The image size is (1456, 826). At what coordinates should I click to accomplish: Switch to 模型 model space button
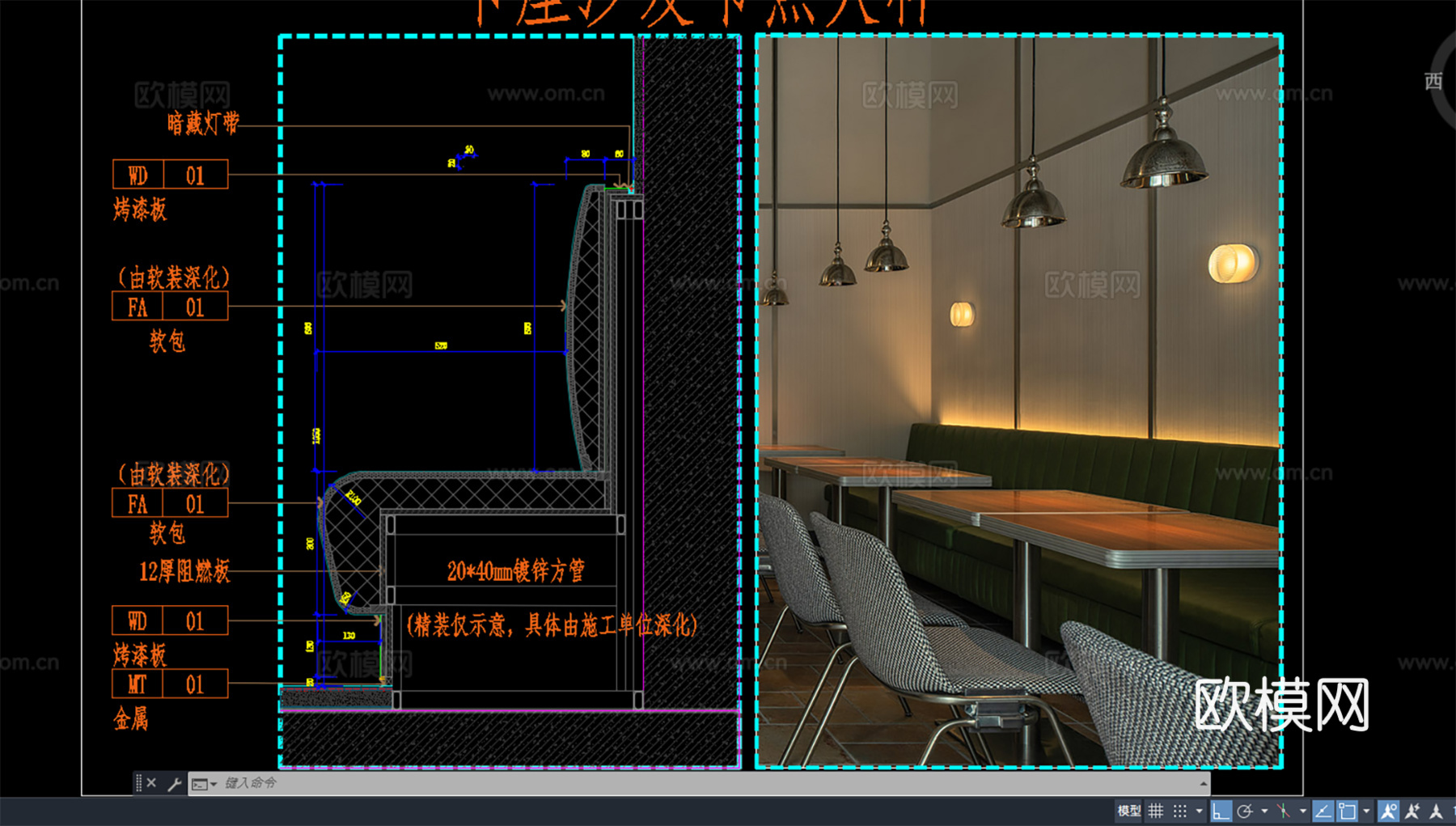coord(1128,811)
